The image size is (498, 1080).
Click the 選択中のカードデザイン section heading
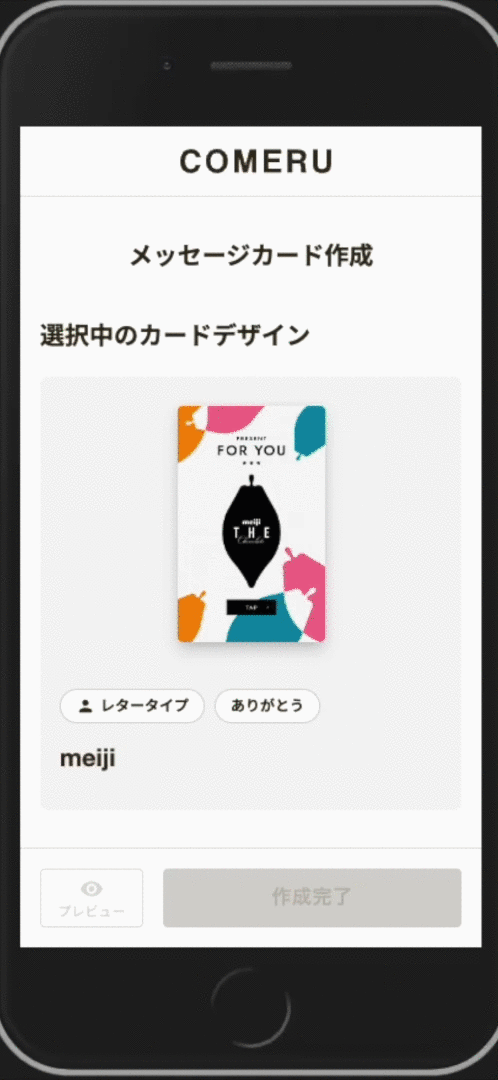[x=175, y=335]
